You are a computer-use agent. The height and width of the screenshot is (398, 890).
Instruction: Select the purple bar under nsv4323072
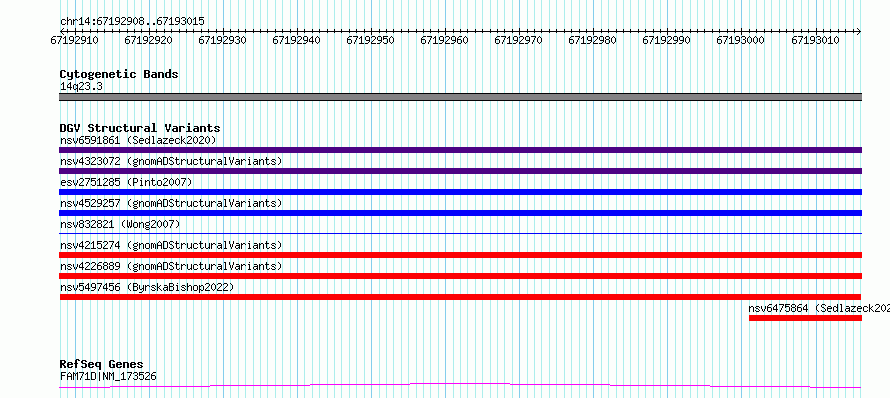(460, 171)
